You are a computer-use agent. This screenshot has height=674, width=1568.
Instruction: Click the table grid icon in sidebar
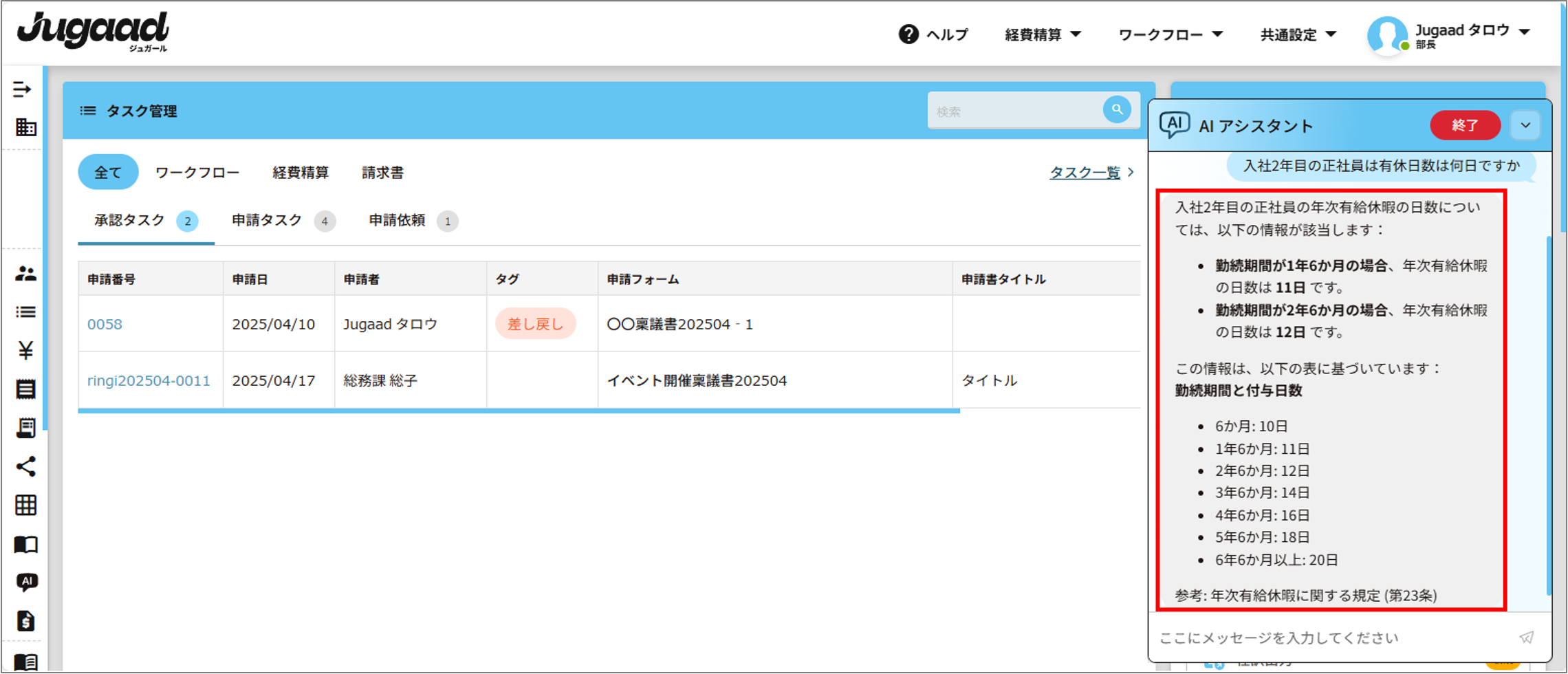25,505
